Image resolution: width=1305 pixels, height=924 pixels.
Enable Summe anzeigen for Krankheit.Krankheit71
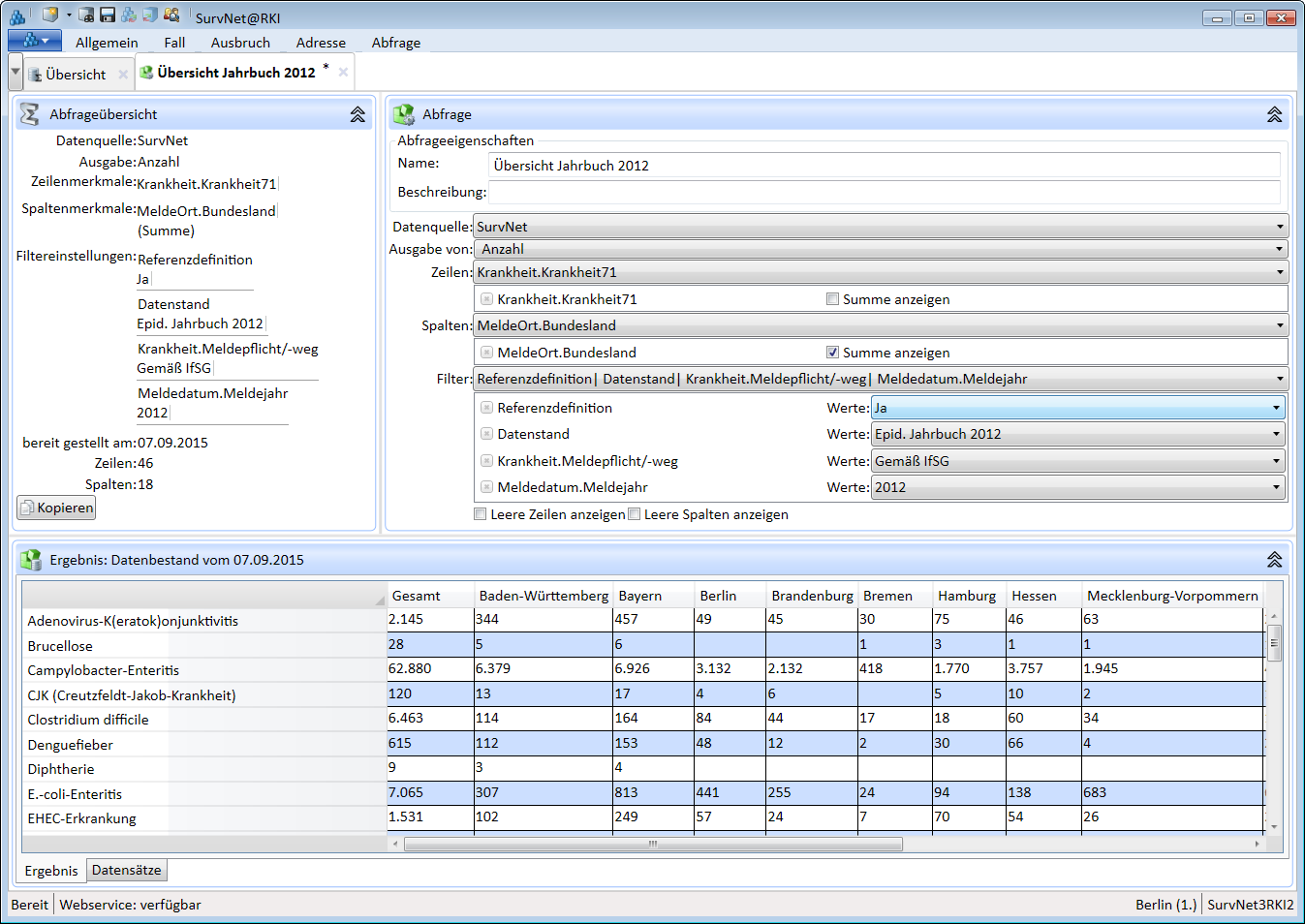(832, 299)
